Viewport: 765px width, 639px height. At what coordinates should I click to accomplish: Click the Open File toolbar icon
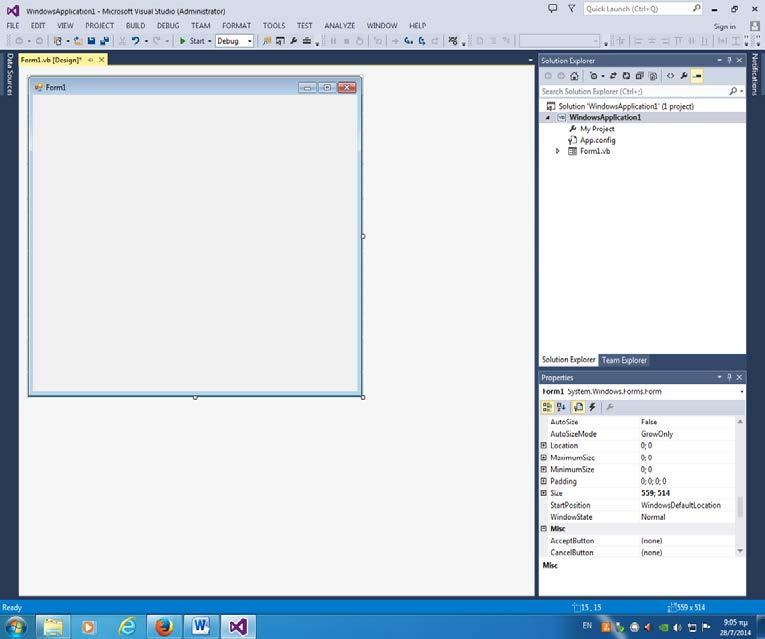coord(78,41)
